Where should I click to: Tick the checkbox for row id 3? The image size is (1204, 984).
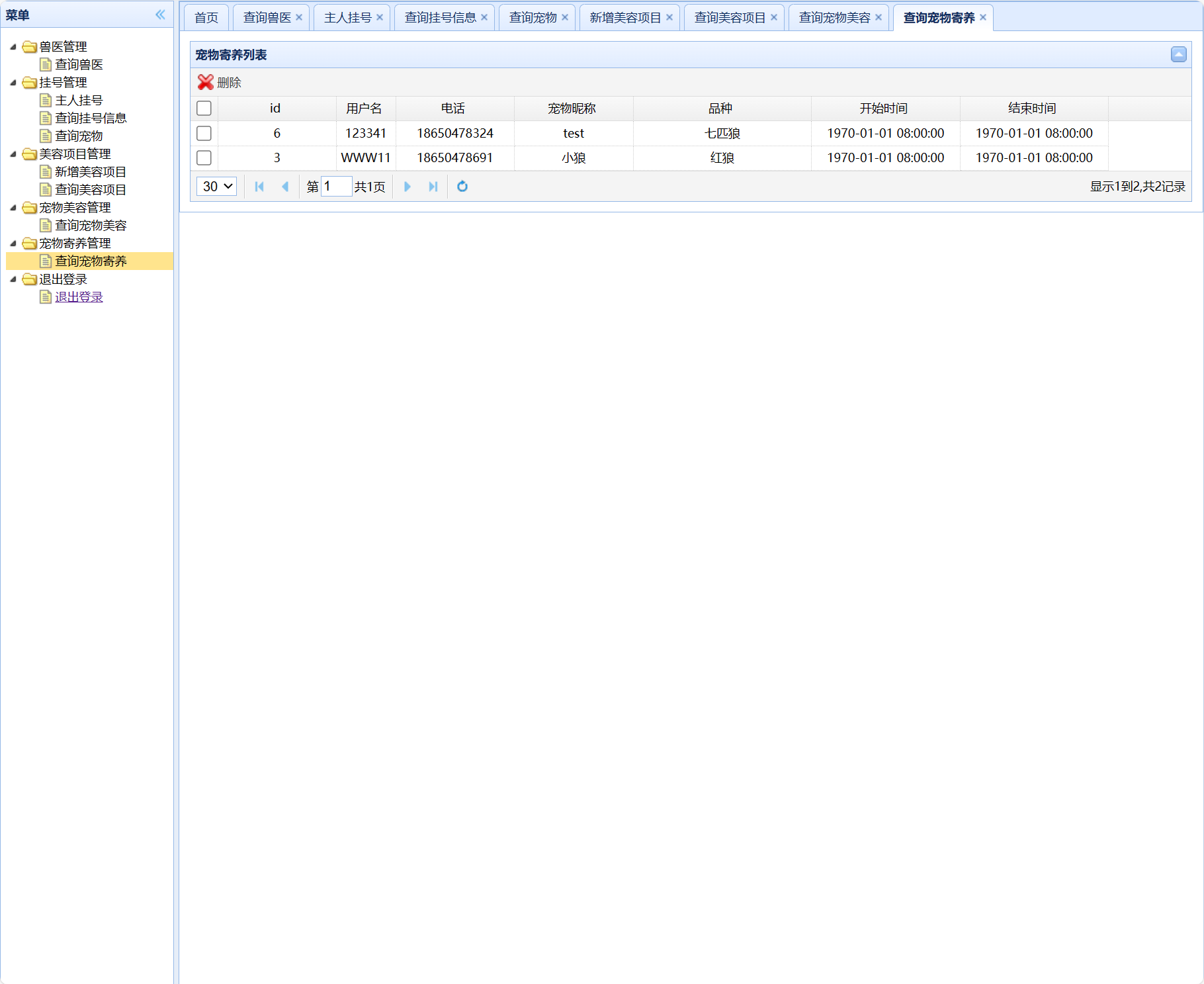pyautogui.click(x=204, y=157)
